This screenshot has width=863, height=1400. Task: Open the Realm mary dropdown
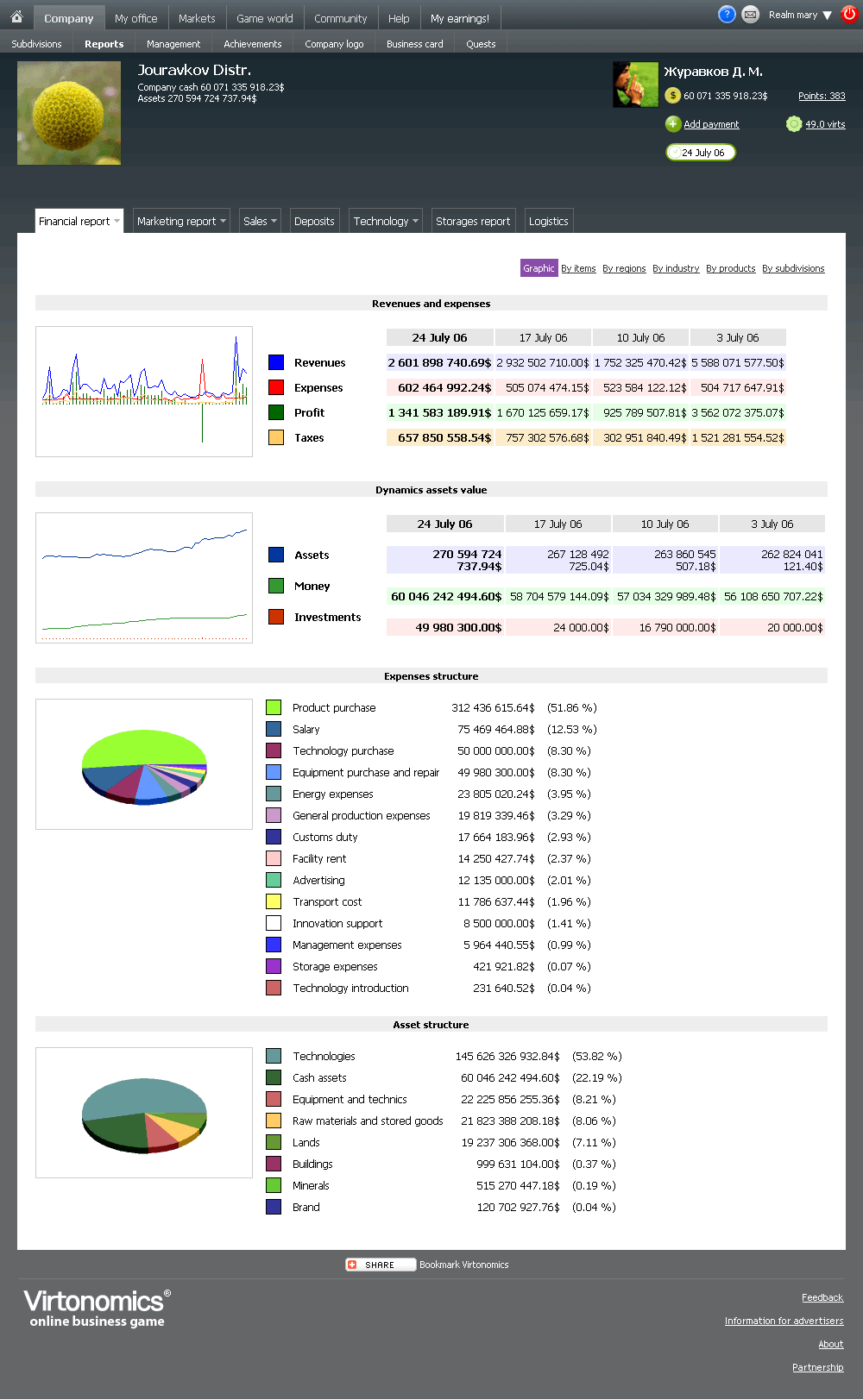point(800,15)
